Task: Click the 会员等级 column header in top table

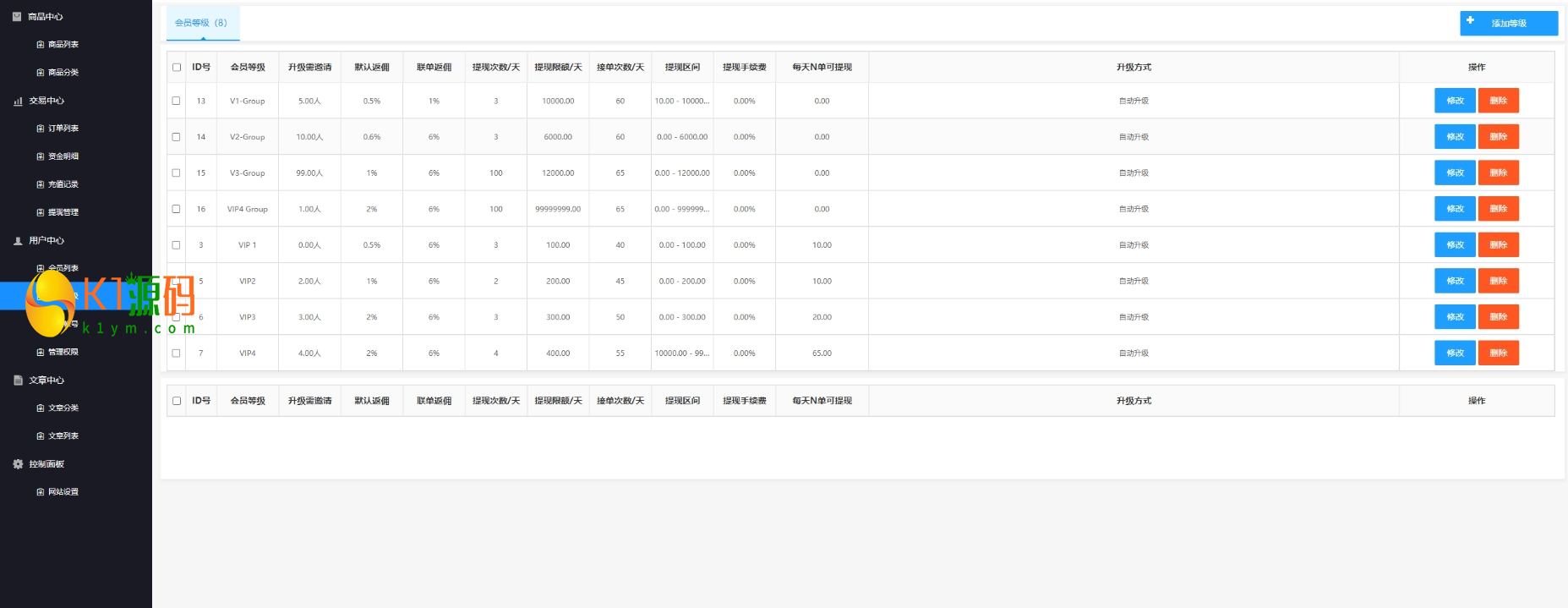Action: [x=248, y=67]
